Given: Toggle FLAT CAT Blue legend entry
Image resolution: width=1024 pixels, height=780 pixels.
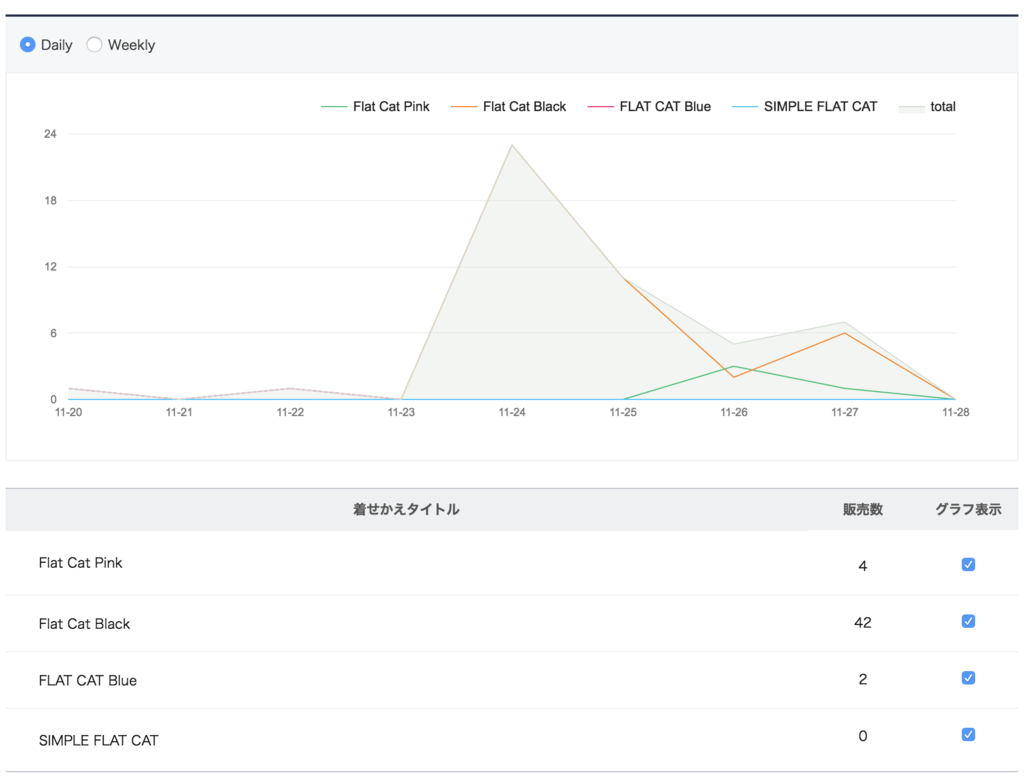Looking at the screenshot, I should 649,106.
